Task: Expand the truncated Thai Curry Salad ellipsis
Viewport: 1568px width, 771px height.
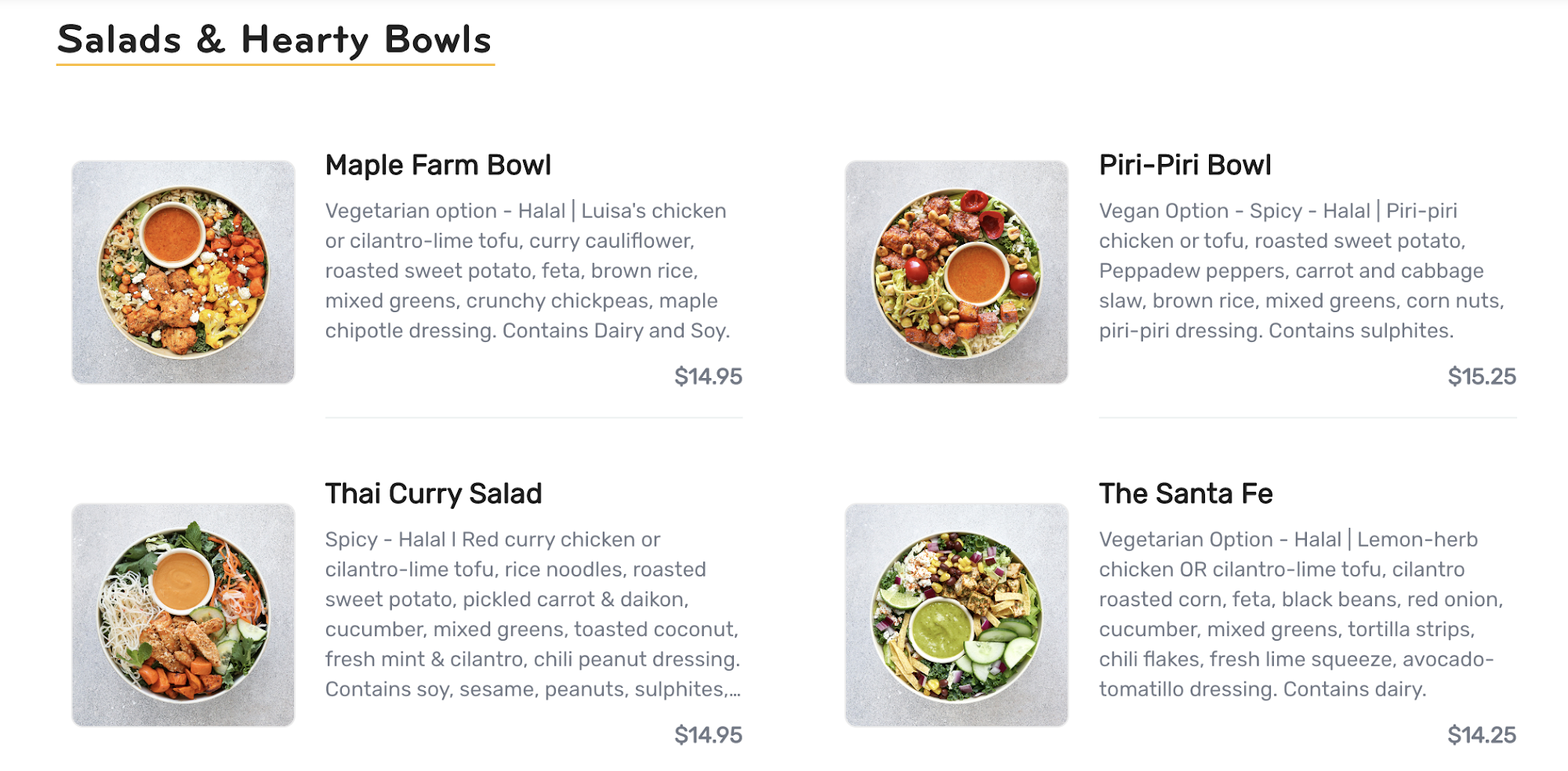Action: (735, 690)
